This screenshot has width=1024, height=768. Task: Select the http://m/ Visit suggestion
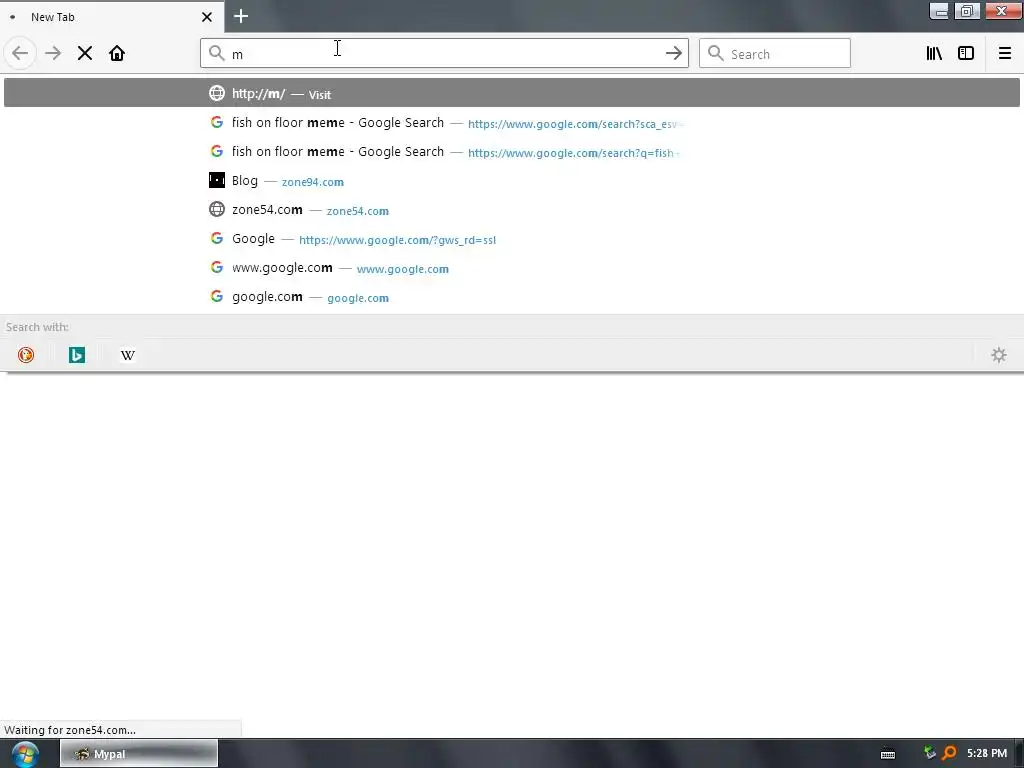pos(511,93)
